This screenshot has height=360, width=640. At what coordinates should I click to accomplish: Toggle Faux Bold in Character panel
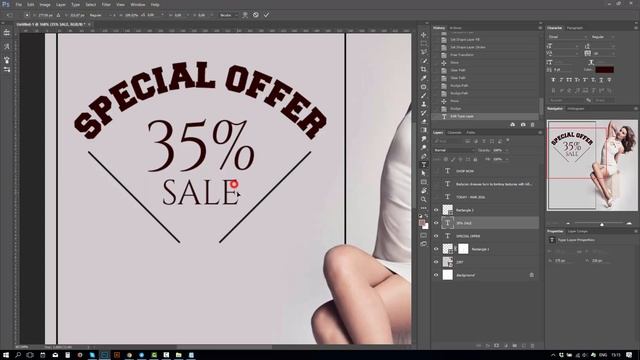pos(553,80)
